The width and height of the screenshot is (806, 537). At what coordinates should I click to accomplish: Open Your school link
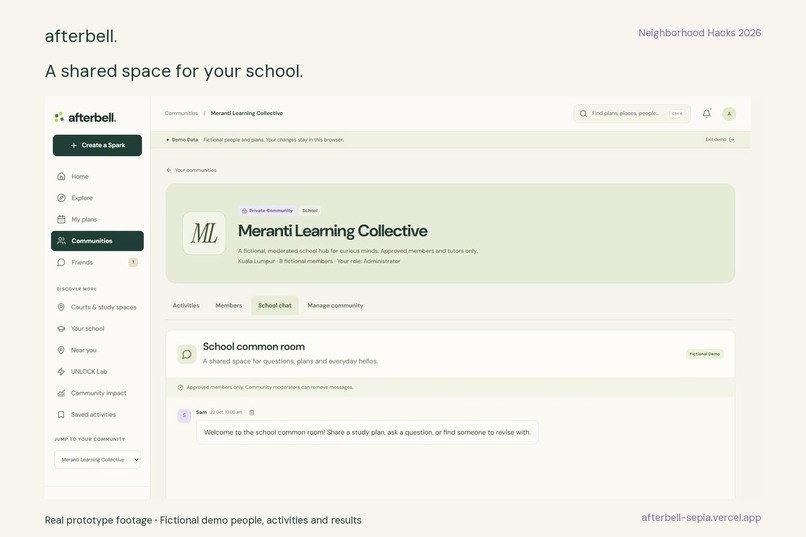click(97, 329)
